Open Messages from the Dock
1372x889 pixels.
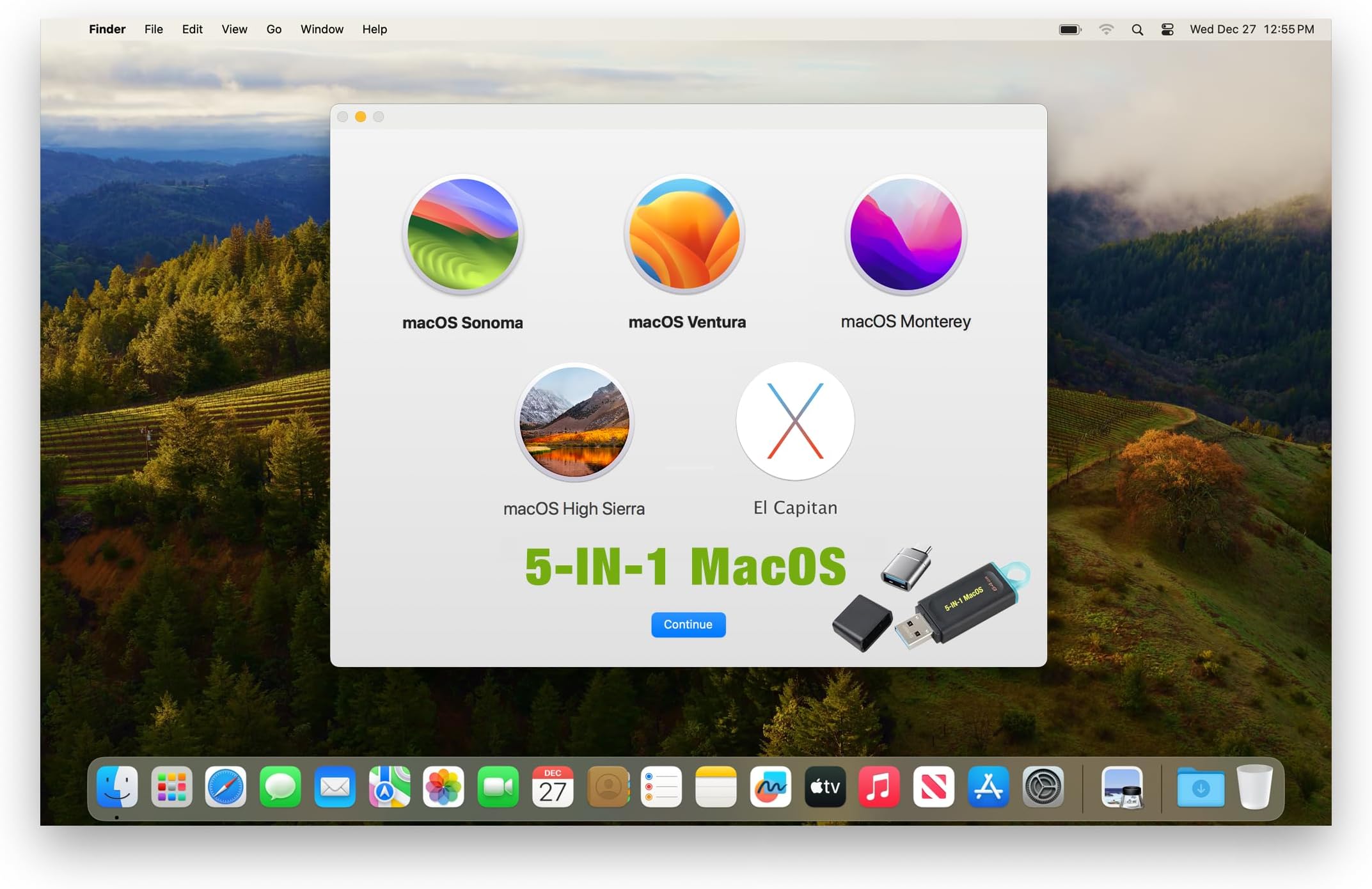[280, 787]
